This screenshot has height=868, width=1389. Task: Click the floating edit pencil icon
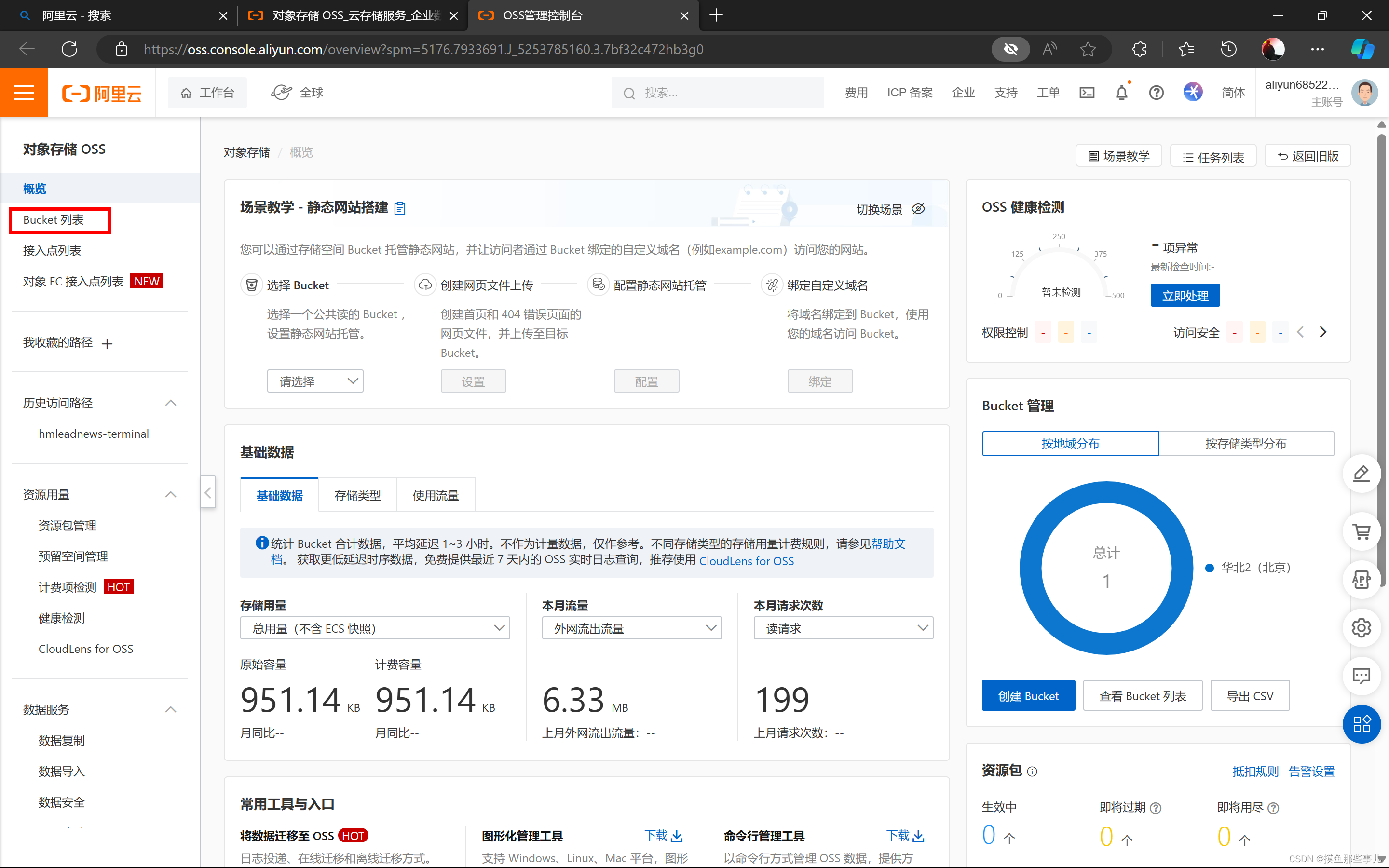(1362, 474)
